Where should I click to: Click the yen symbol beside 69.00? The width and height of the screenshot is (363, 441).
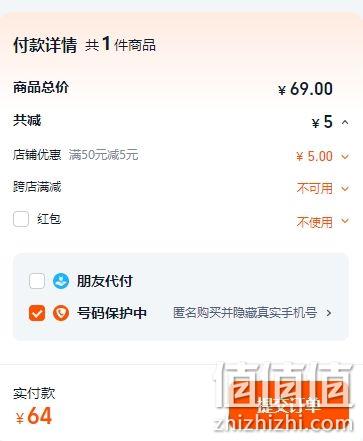pyautogui.click(x=282, y=90)
